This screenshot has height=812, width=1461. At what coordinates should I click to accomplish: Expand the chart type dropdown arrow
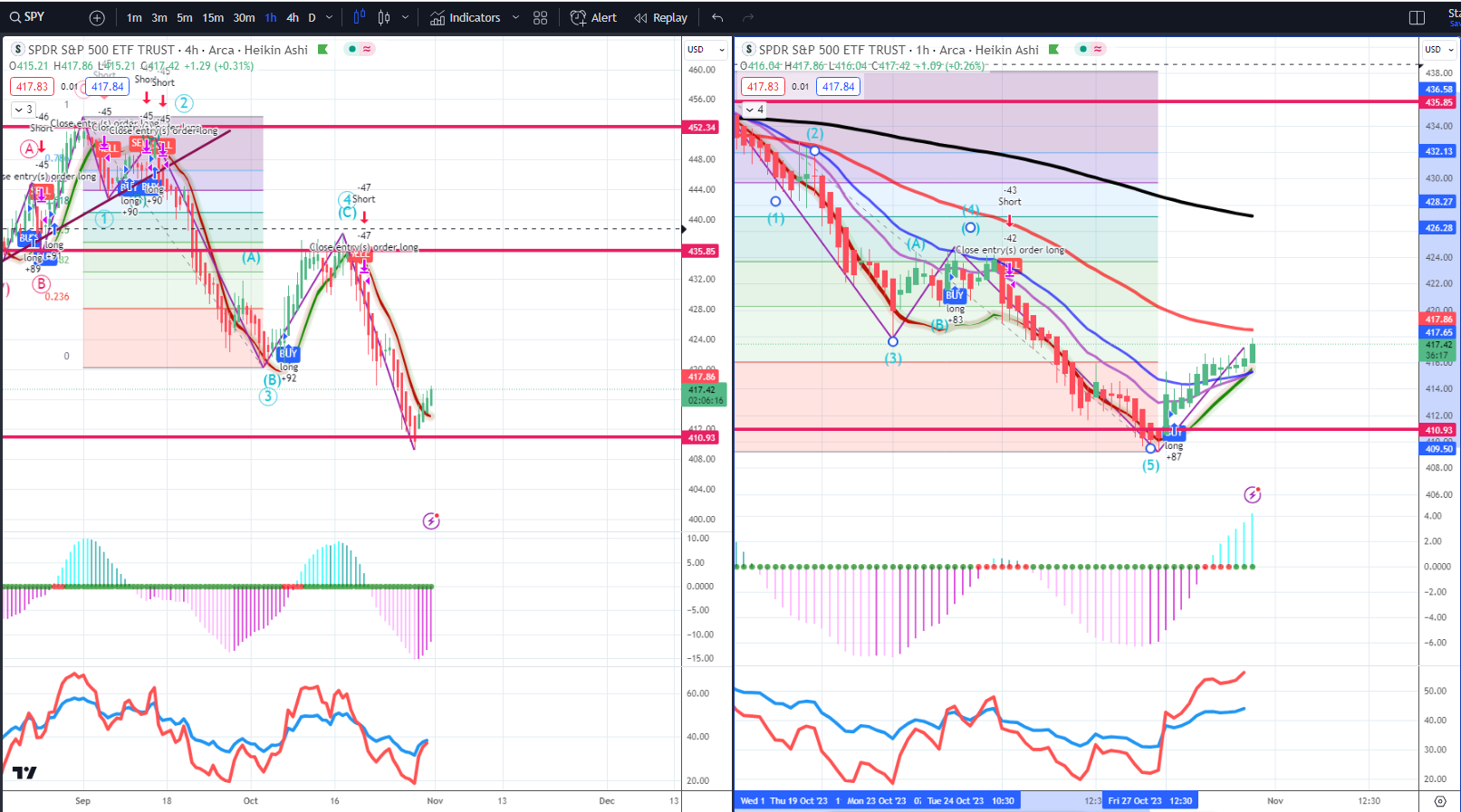pyautogui.click(x=405, y=18)
